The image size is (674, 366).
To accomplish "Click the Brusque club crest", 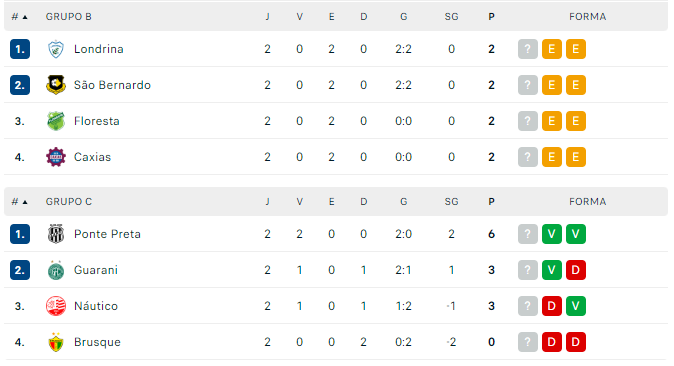I will pos(56,342).
